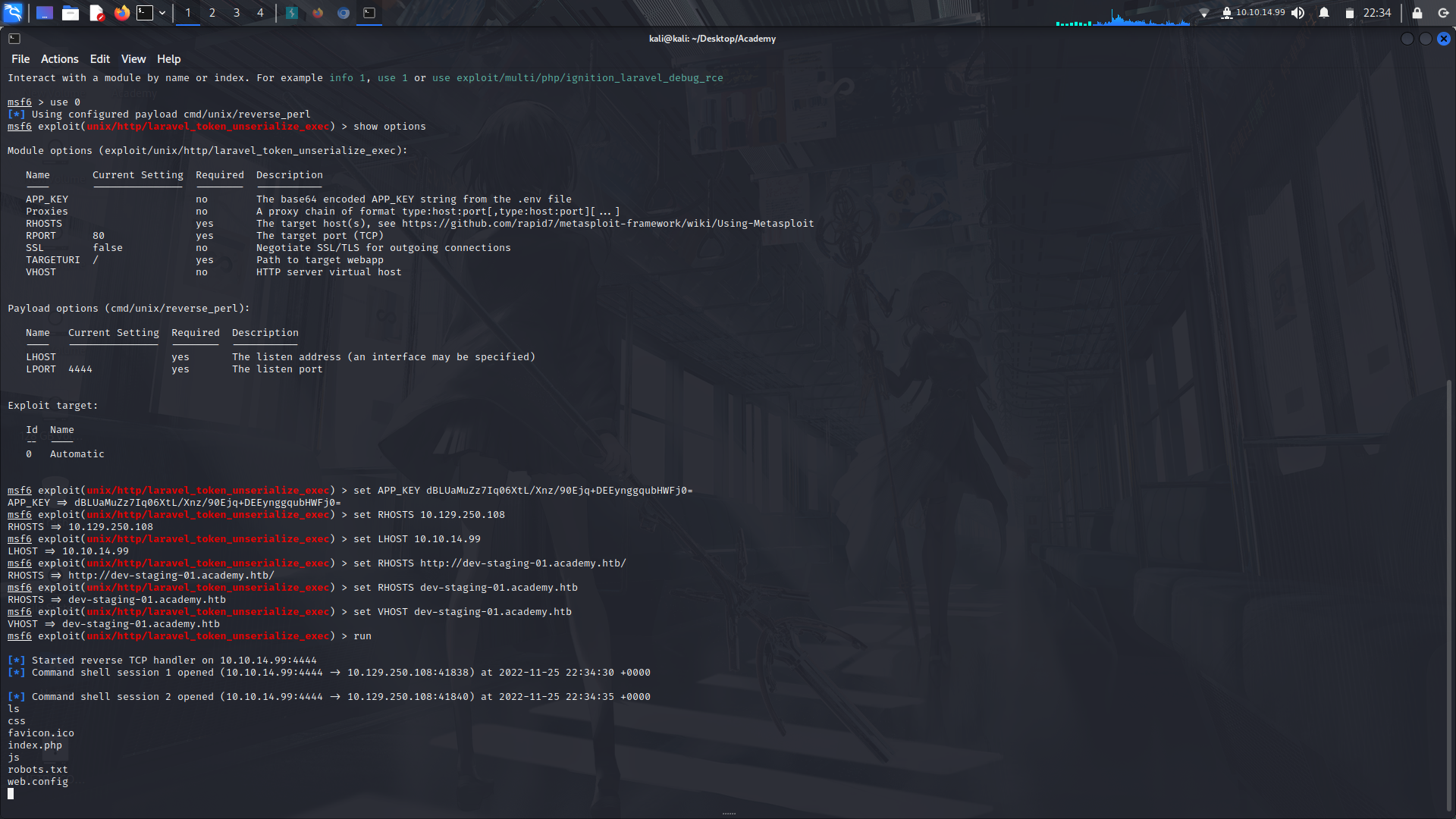Screen dimensions: 1456x819
Task: Click the rapid7 Metasploit wiki URL
Action: pyautogui.click(x=607, y=223)
